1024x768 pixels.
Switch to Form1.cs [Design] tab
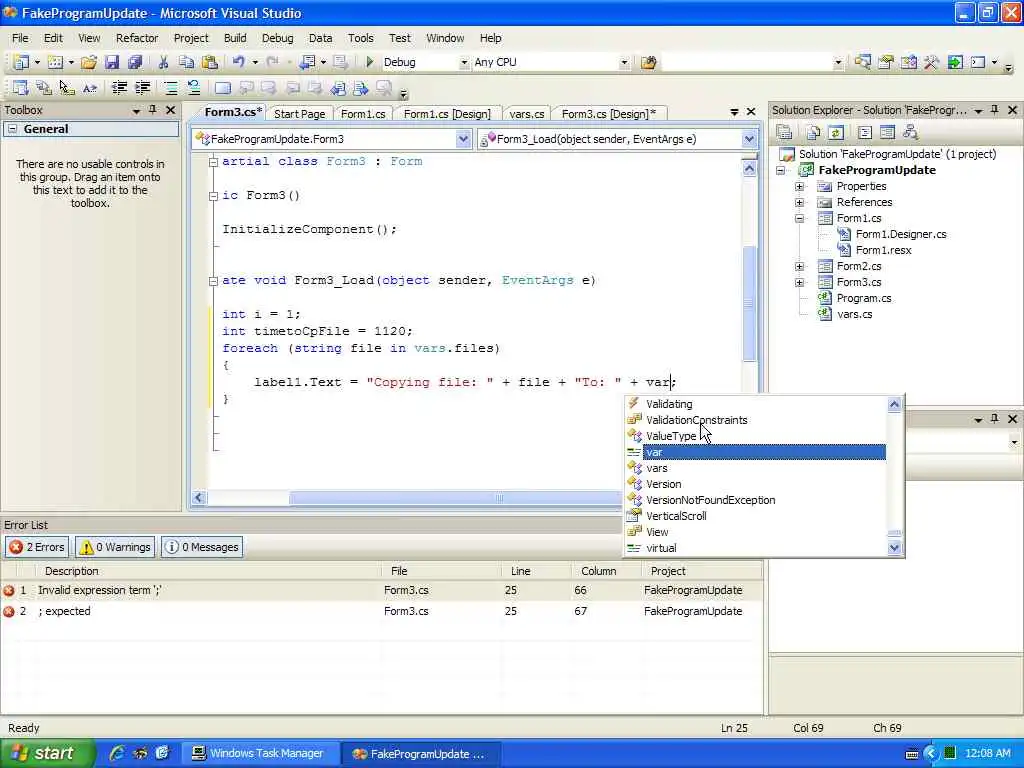click(447, 114)
